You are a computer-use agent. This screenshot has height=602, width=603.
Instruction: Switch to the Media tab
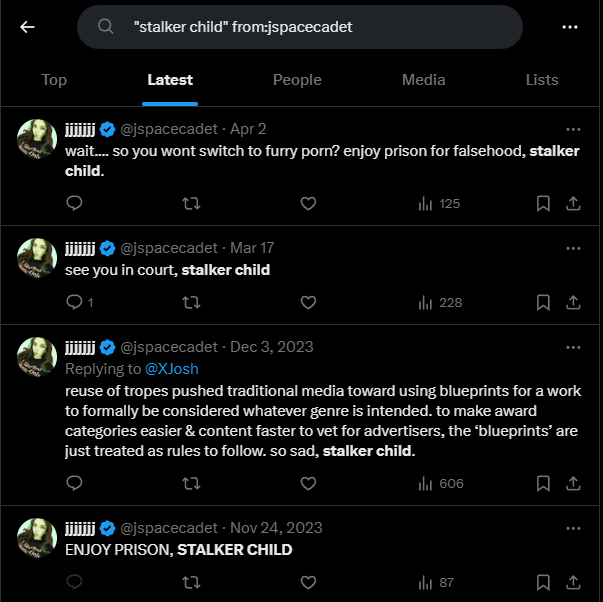423,80
